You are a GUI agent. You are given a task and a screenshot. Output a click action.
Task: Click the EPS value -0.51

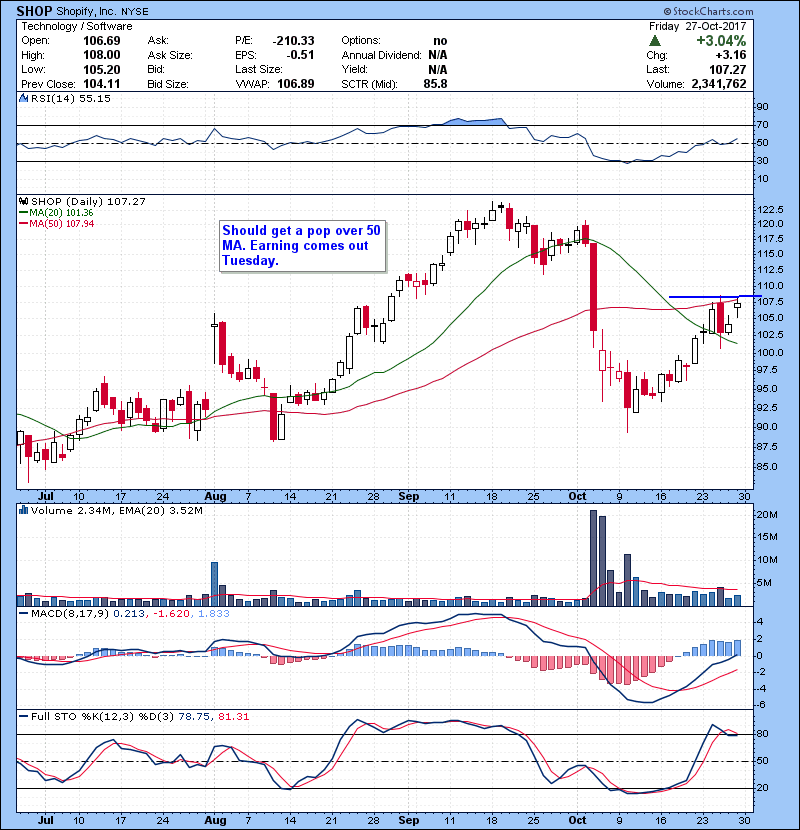[x=300, y=55]
